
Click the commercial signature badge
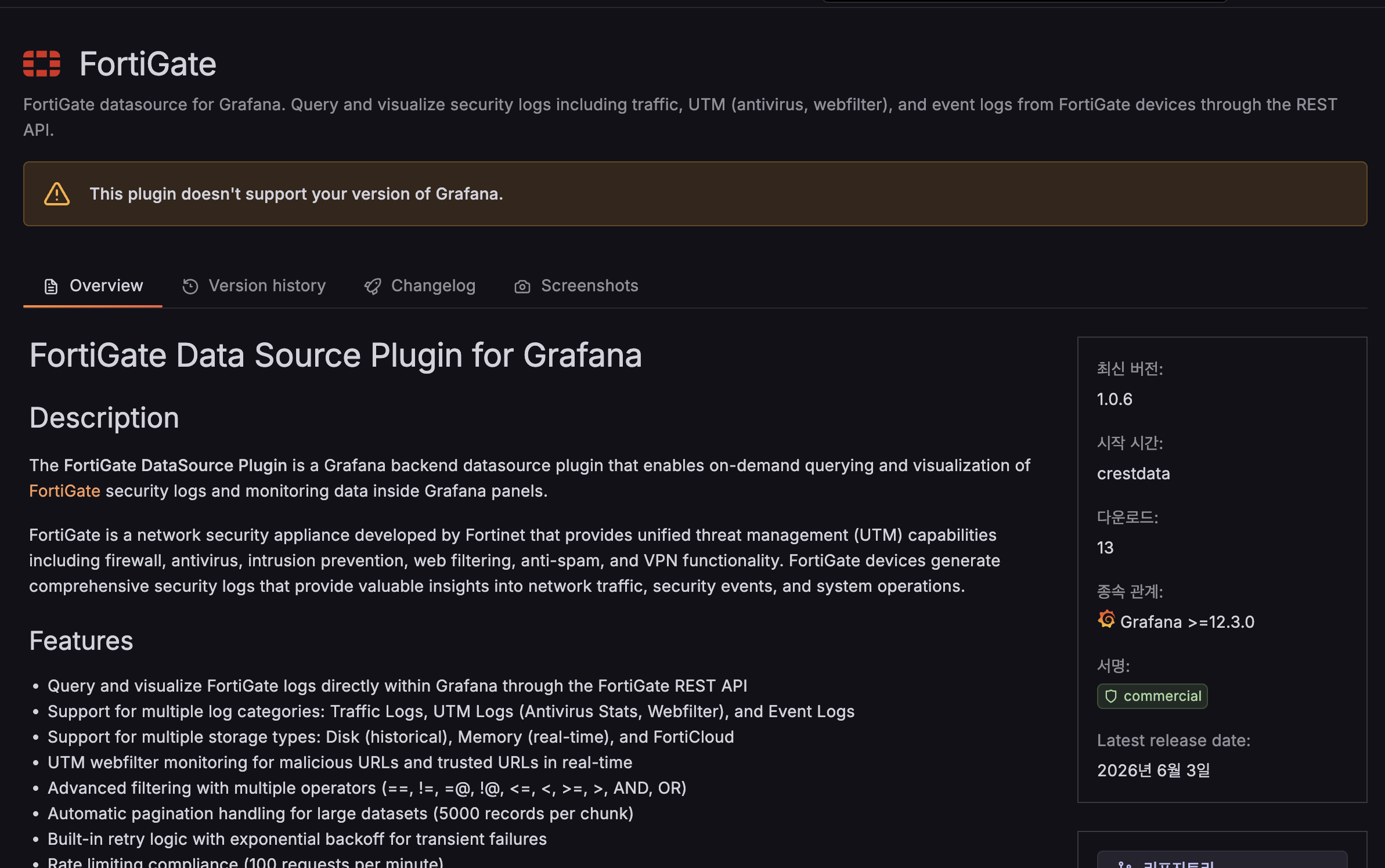point(1152,696)
